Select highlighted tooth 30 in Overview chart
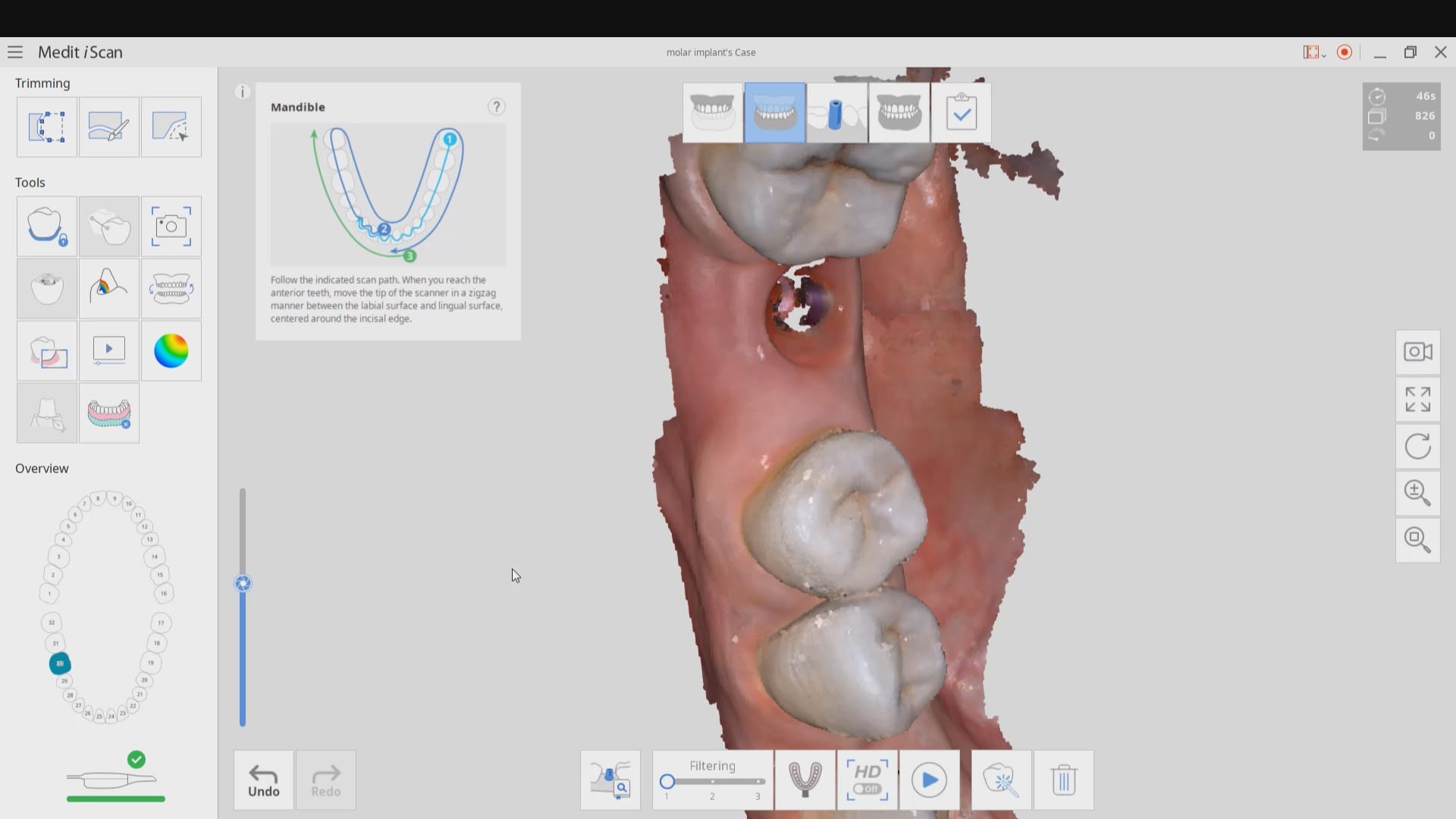Image resolution: width=1456 pixels, height=819 pixels. 60,664
